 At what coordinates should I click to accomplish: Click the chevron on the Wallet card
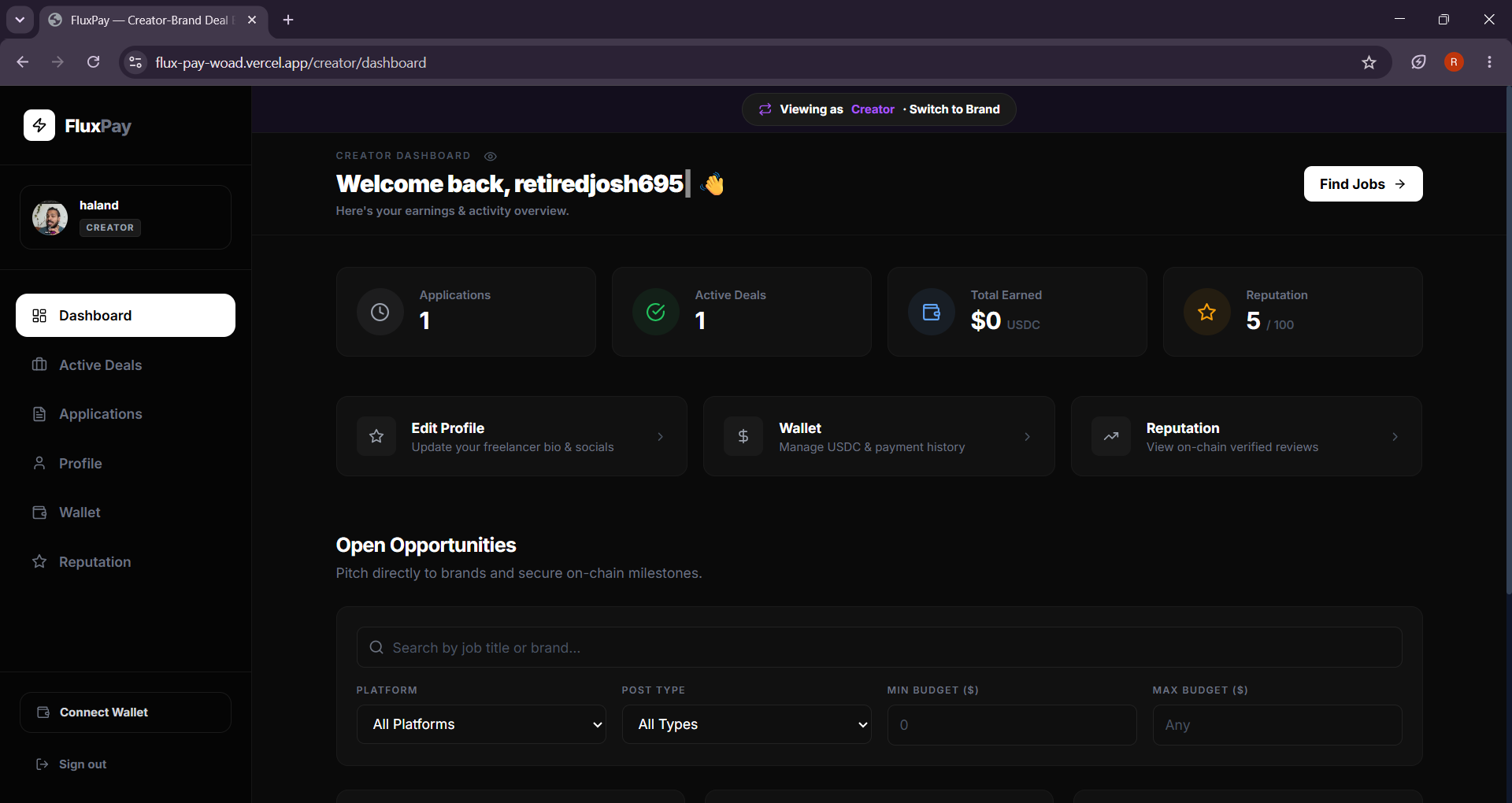pyautogui.click(x=1028, y=437)
